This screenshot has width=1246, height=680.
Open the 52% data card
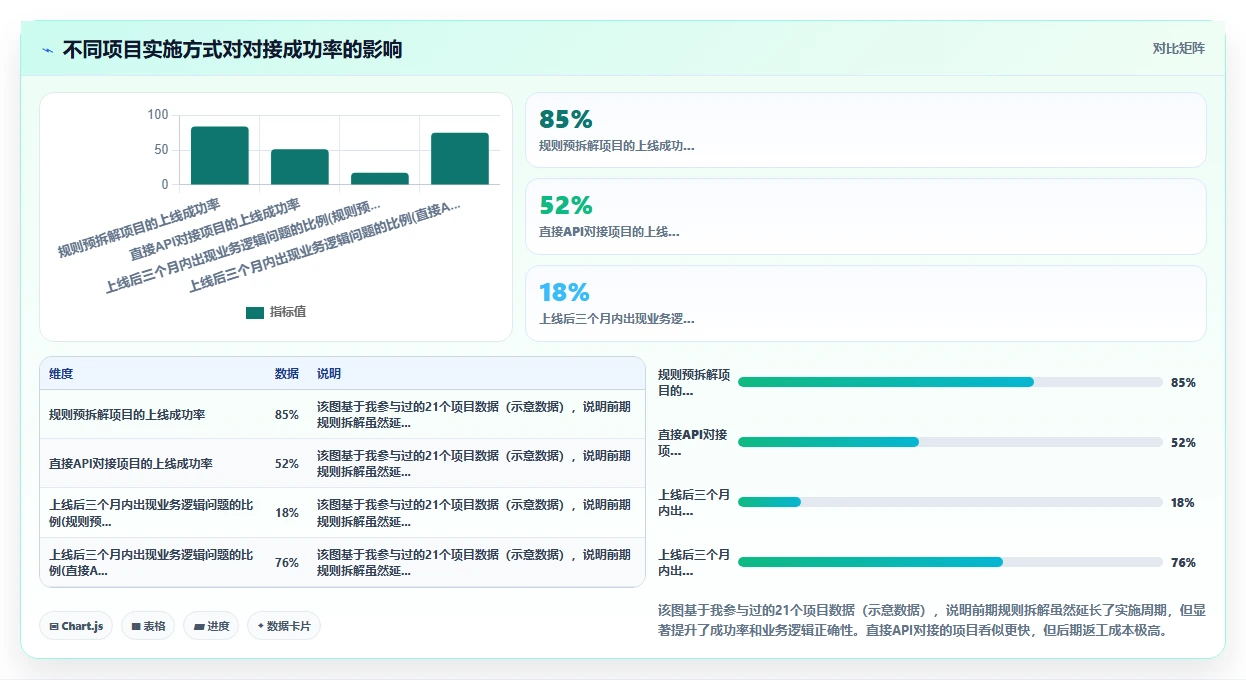click(866, 216)
